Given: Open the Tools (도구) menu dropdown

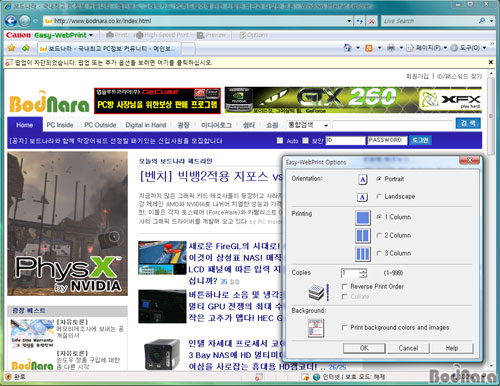Looking at the screenshot, I should coord(468,48).
